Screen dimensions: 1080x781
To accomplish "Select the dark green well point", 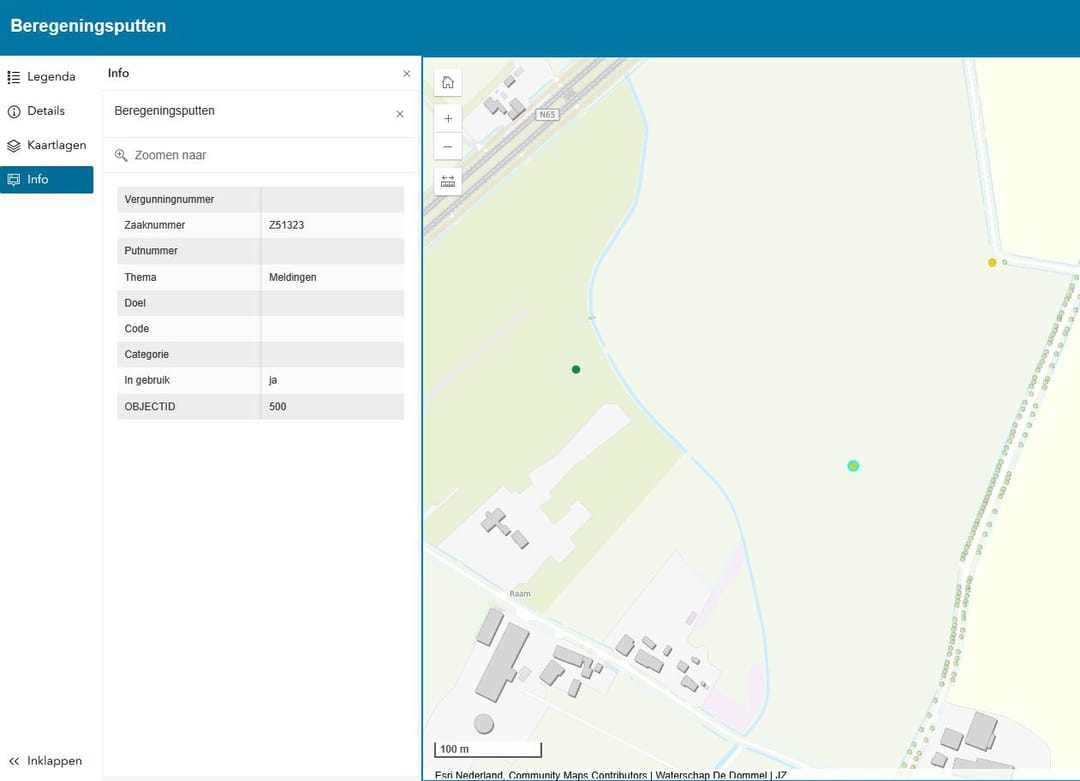I will (576, 370).
